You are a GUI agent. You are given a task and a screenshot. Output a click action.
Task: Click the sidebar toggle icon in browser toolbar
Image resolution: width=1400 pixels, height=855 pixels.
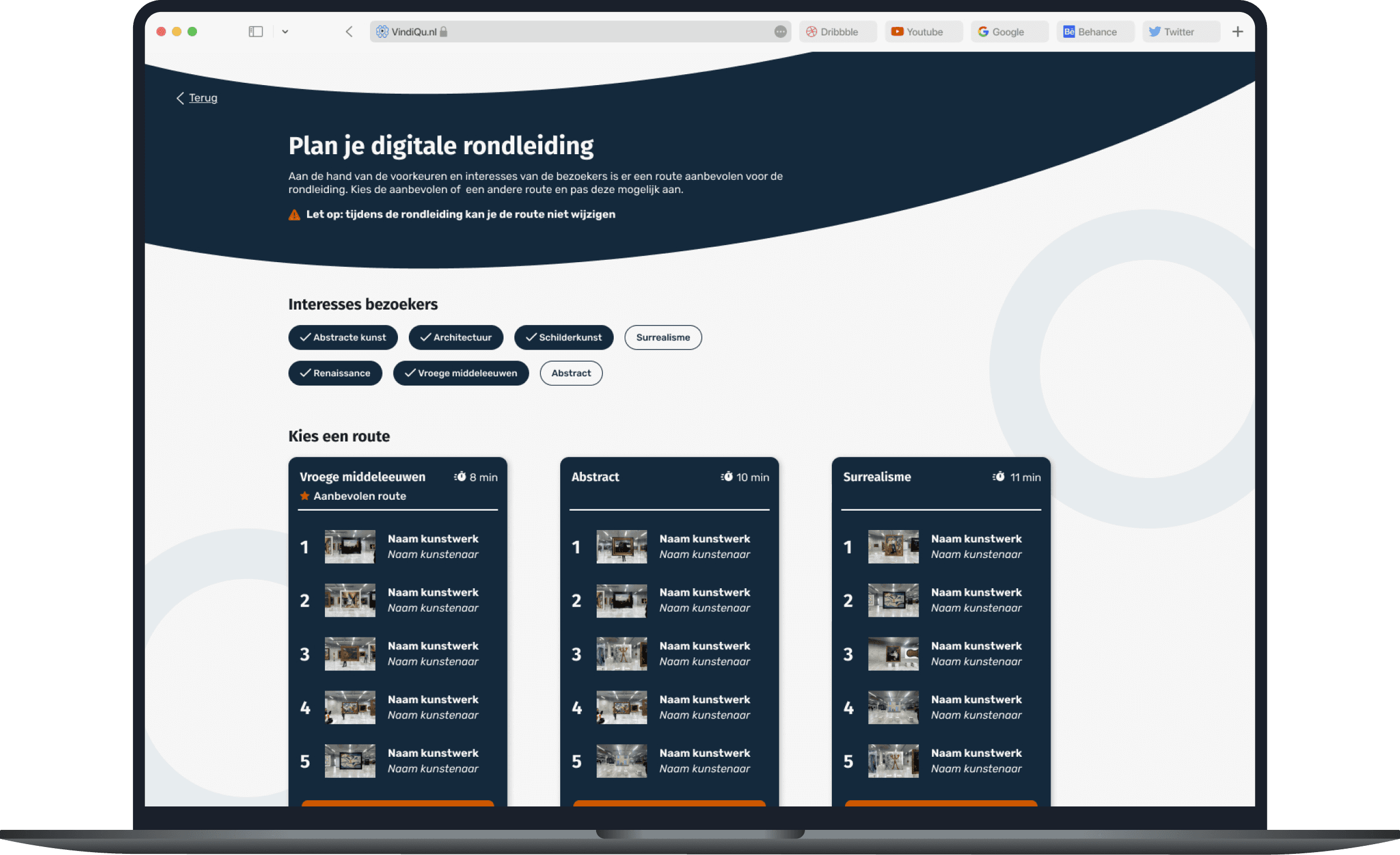tap(255, 32)
